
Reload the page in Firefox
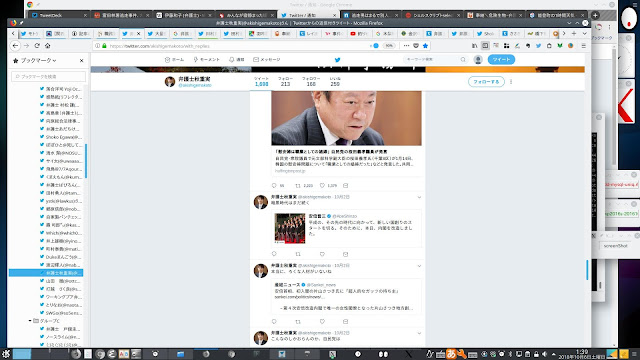click(37, 46)
